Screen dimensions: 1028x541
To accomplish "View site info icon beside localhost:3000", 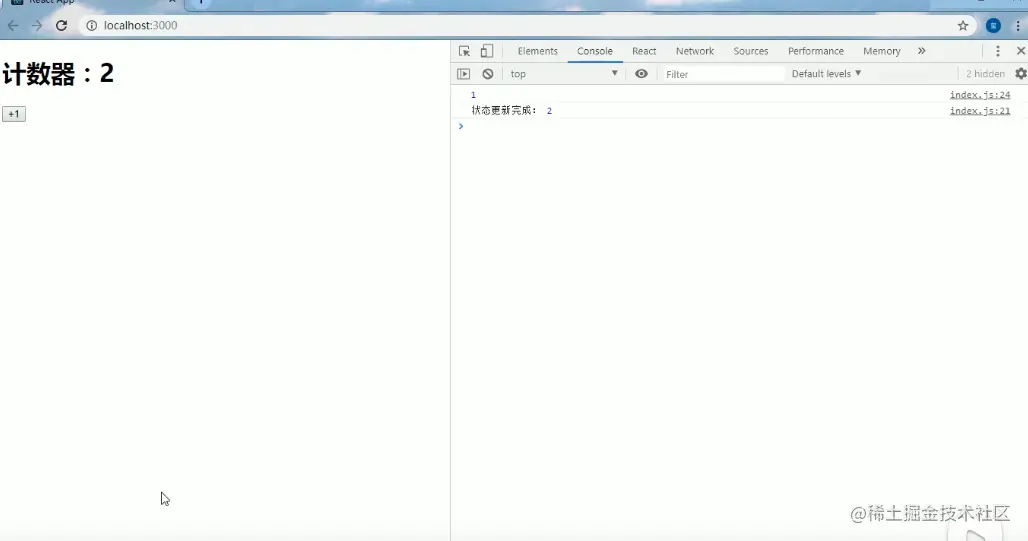I will [92, 26].
